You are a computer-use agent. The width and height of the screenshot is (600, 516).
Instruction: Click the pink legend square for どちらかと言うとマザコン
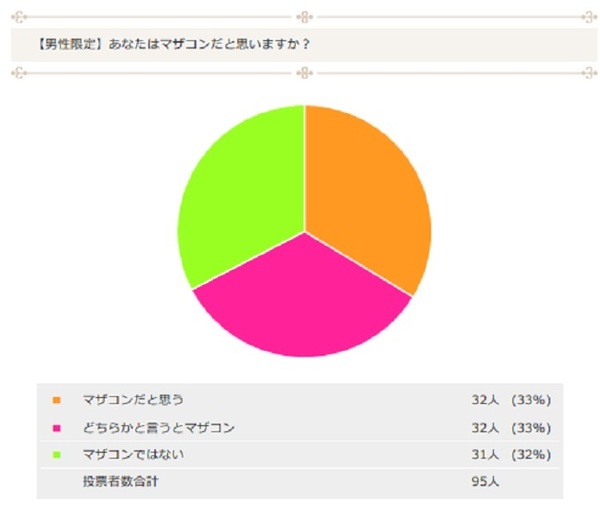click(x=57, y=428)
